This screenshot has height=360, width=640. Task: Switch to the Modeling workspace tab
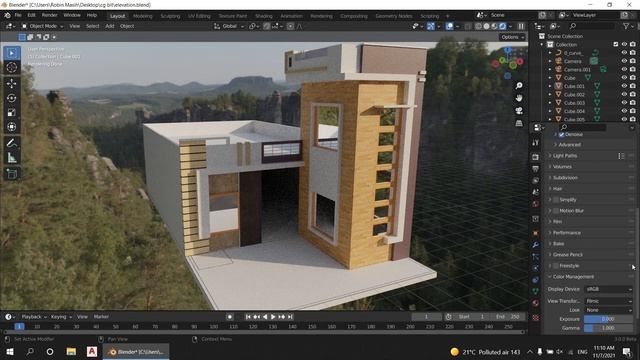tap(142, 16)
